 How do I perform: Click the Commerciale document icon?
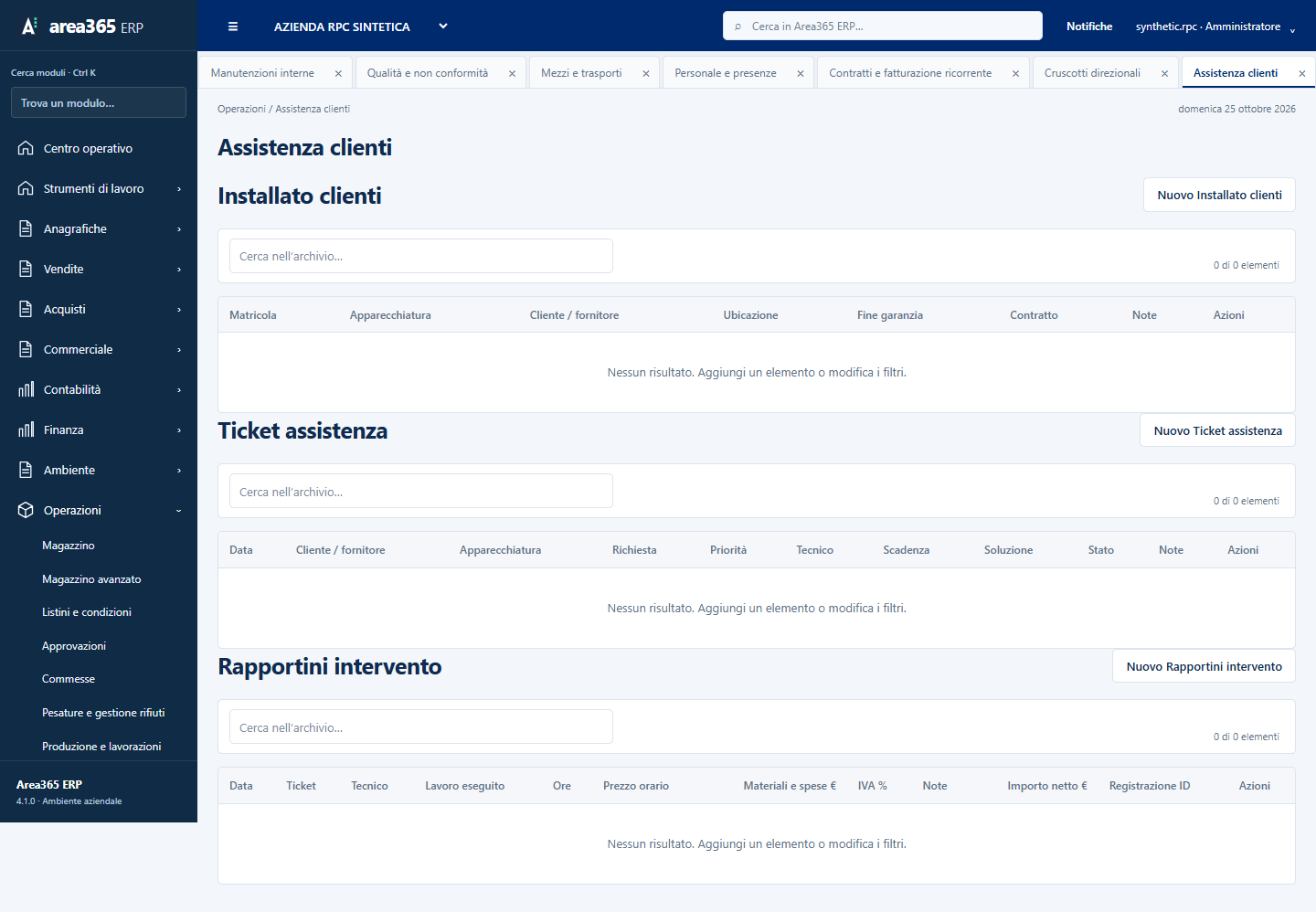click(26, 349)
